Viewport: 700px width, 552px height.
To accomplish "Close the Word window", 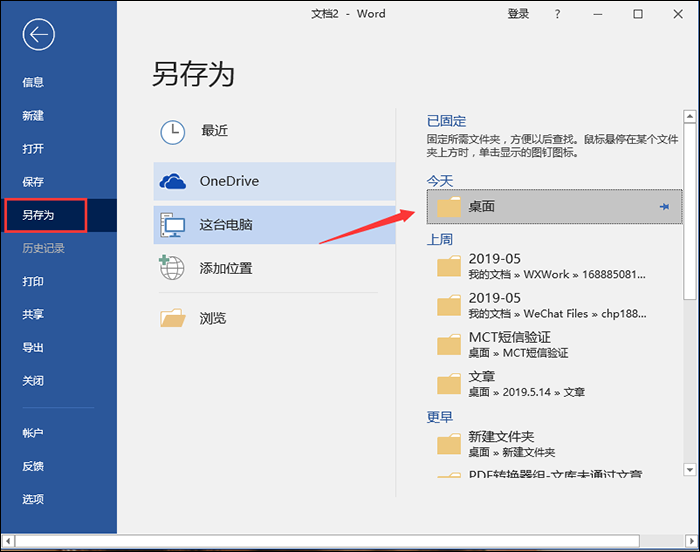I will coord(678,14).
